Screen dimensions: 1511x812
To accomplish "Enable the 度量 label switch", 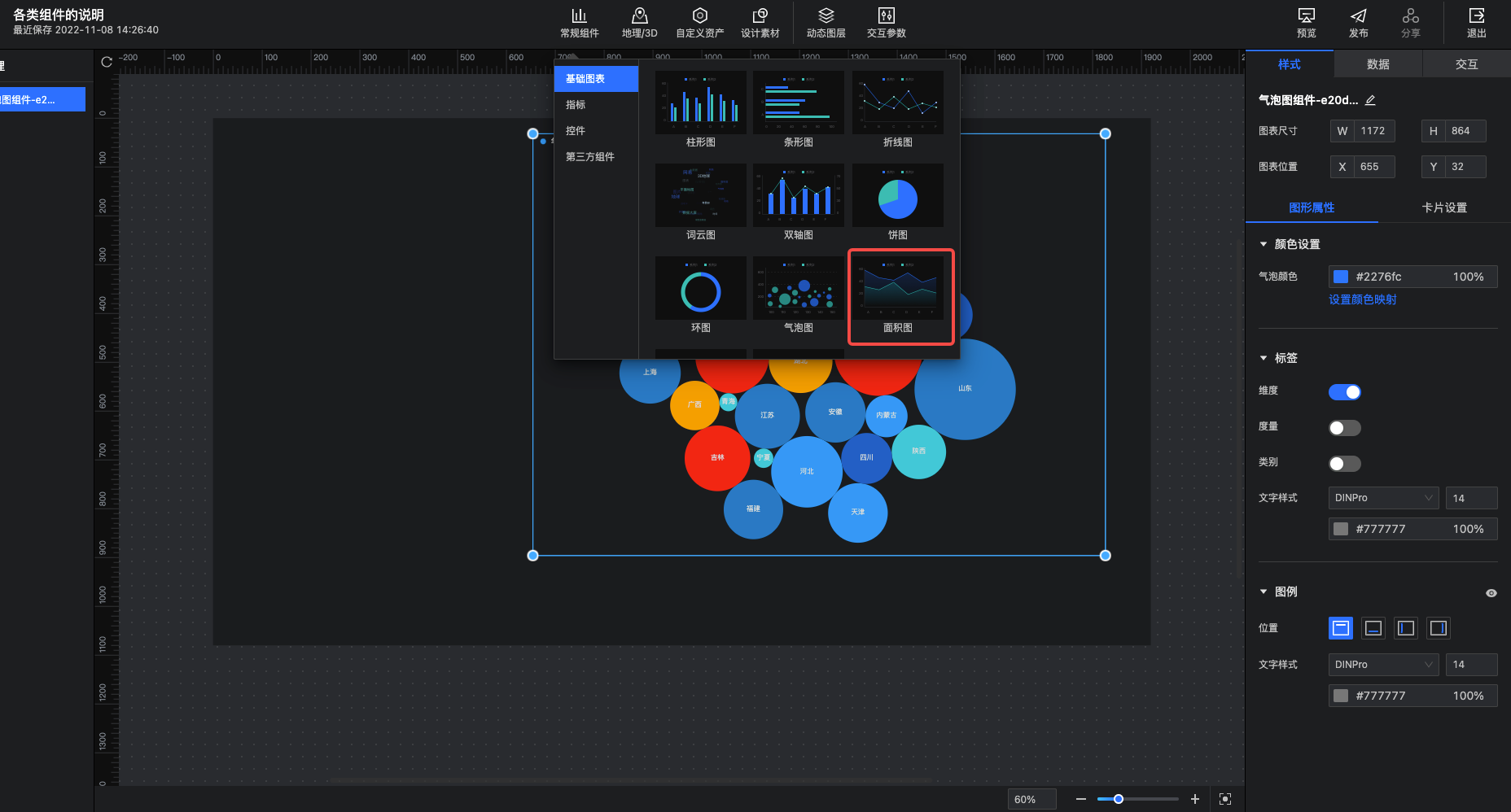I will pyautogui.click(x=1345, y=428).
